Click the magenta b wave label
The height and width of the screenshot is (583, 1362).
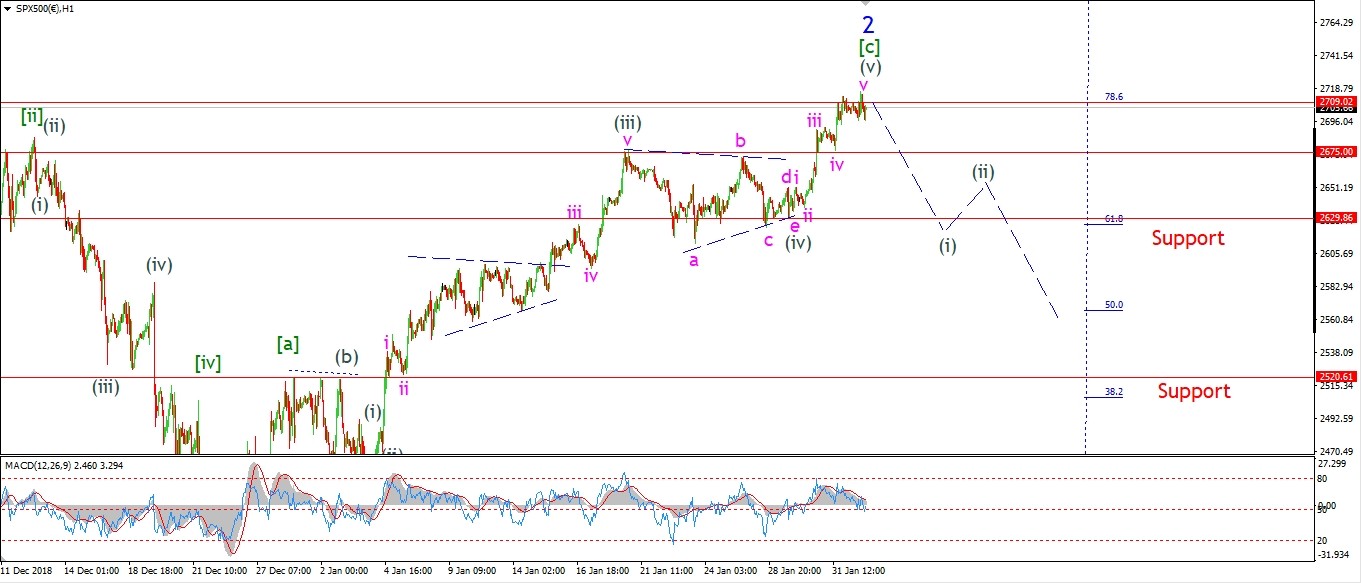[x=740, y=141]
